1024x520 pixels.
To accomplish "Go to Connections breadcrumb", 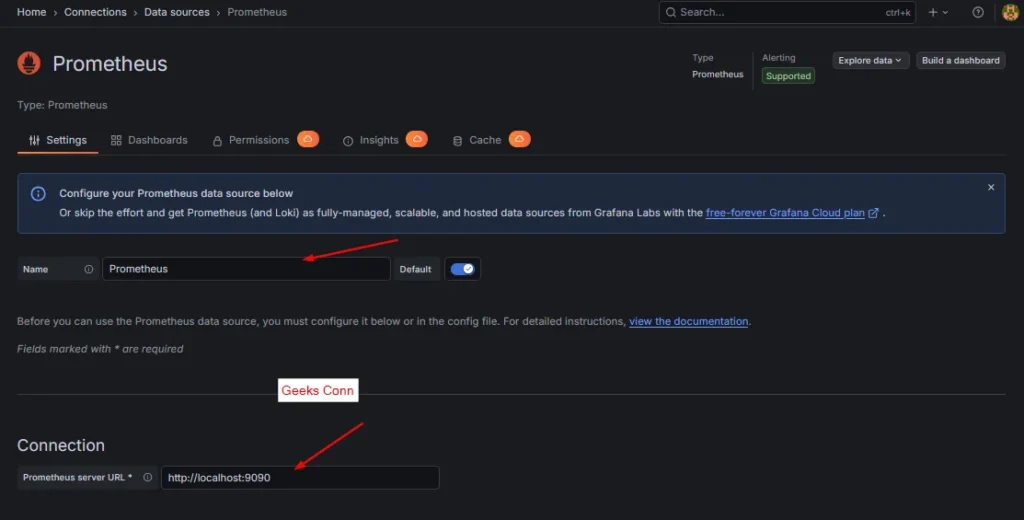I will (95, 12).
